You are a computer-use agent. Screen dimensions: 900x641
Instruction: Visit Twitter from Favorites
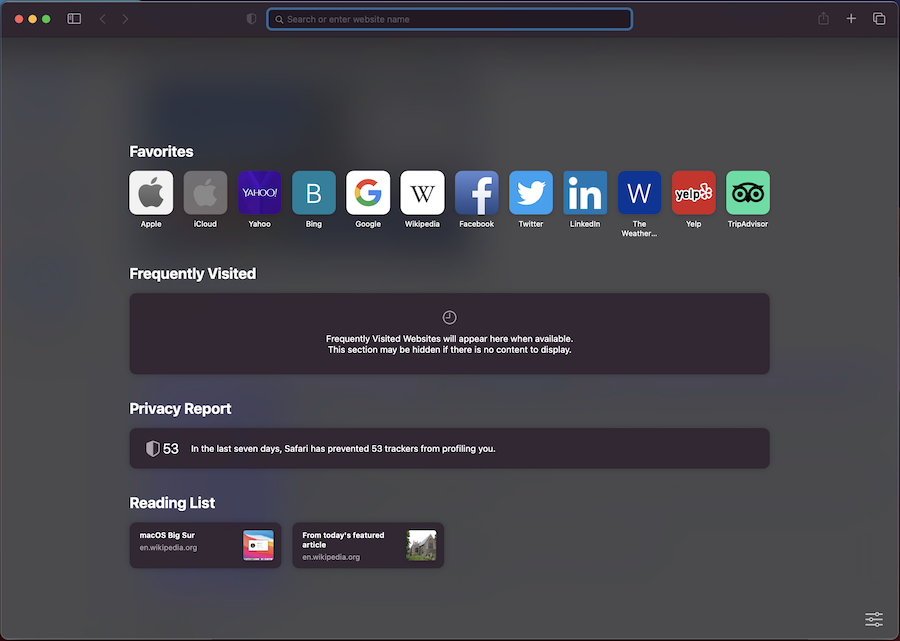(531, 193)
